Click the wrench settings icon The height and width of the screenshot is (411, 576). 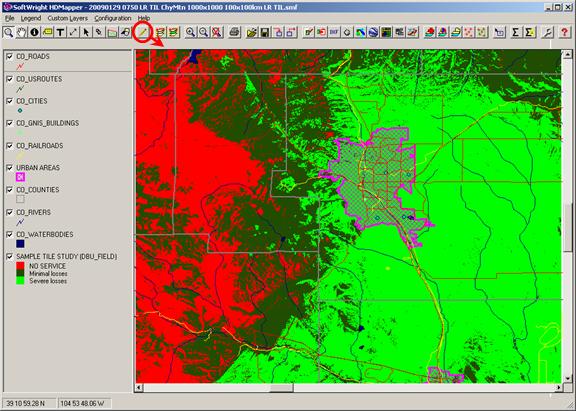point(547,33)
